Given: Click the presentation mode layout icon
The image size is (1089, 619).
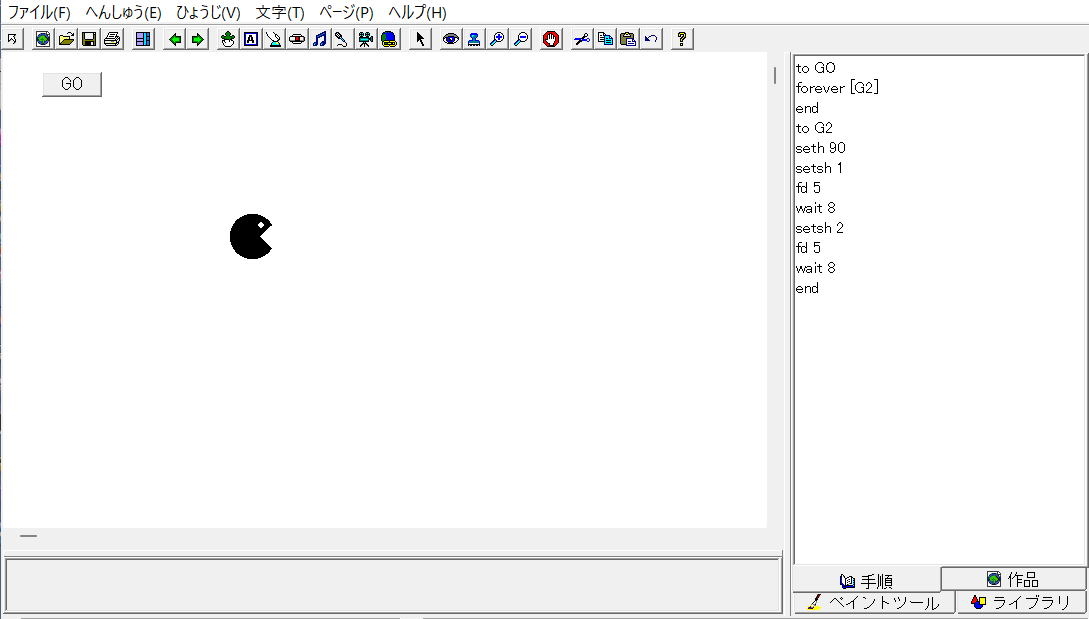Looking at the screenshot, I should (143, 39).
